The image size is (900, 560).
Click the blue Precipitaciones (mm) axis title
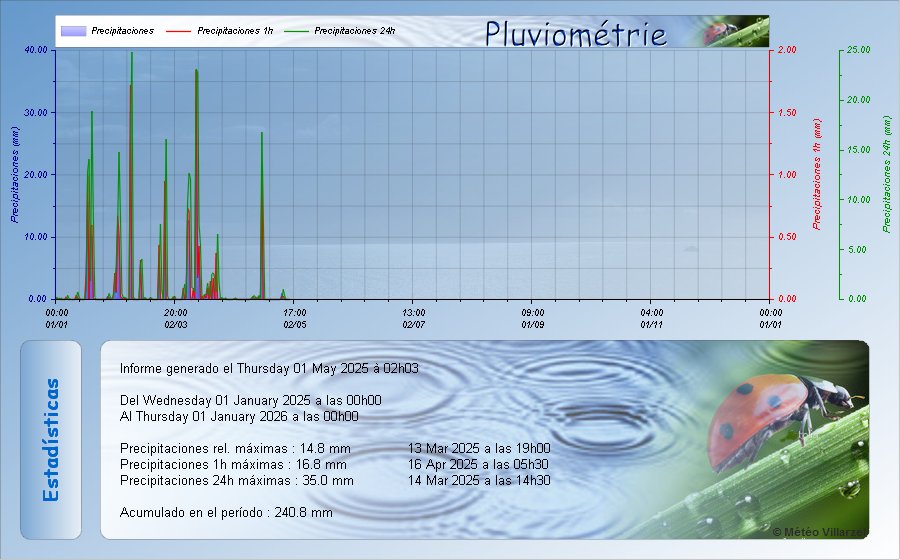[15, 174]
